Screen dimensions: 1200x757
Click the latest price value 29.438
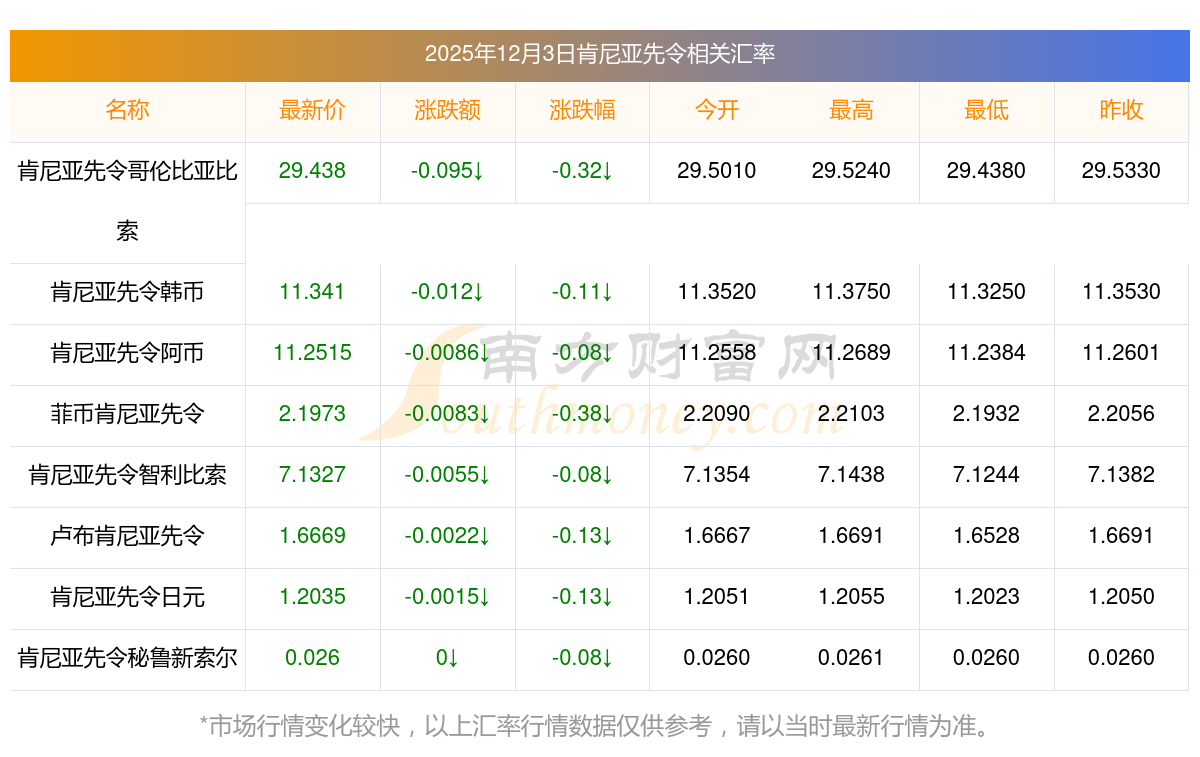tap(312, 171)
